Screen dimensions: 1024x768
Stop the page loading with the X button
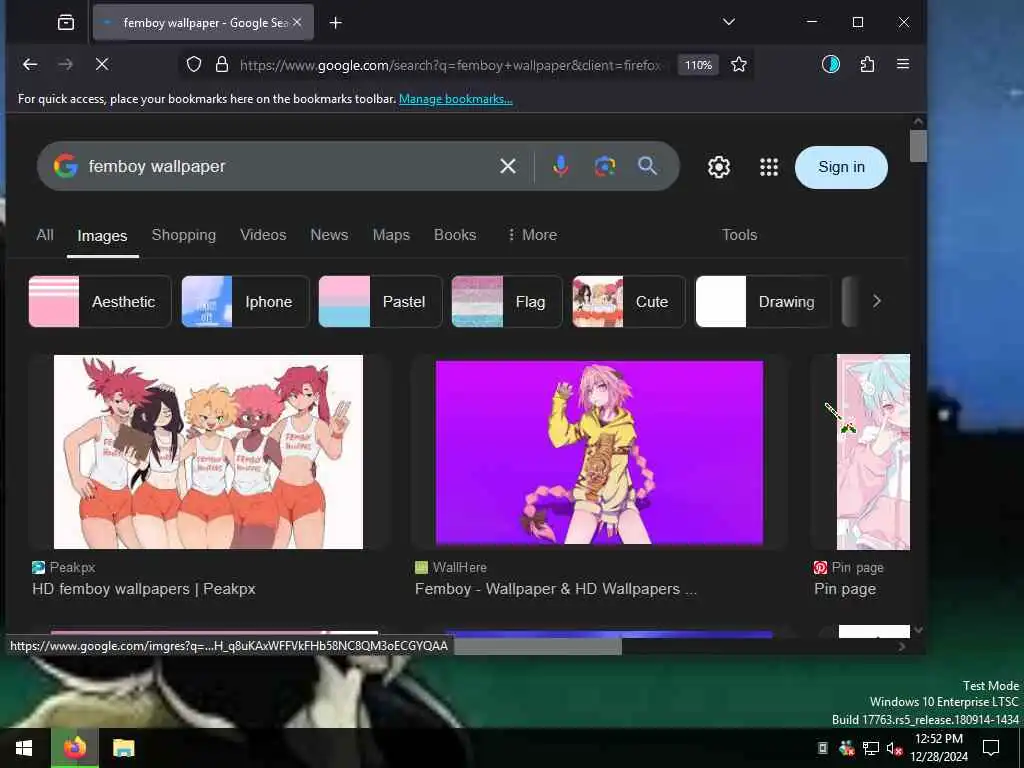click(102, 64)
